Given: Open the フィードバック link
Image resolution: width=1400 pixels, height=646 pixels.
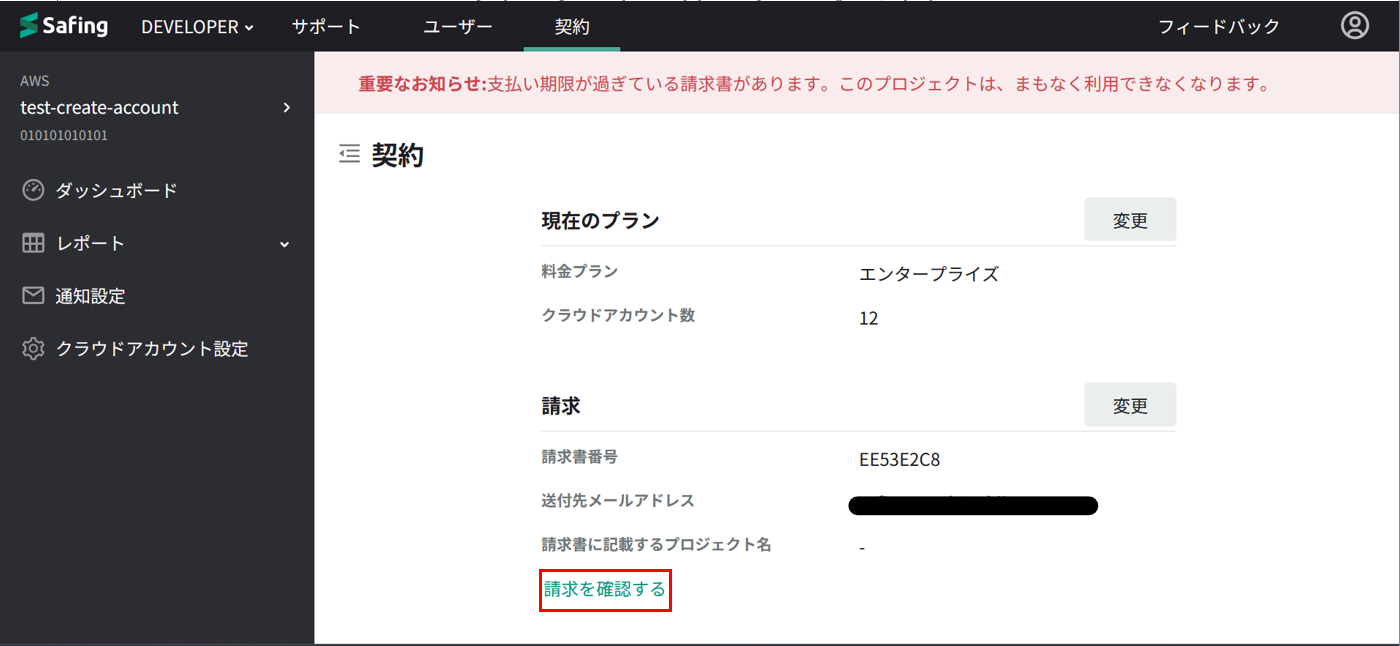Looking at the screenshot, I should pyautogui.click(x=1219, y=27).
